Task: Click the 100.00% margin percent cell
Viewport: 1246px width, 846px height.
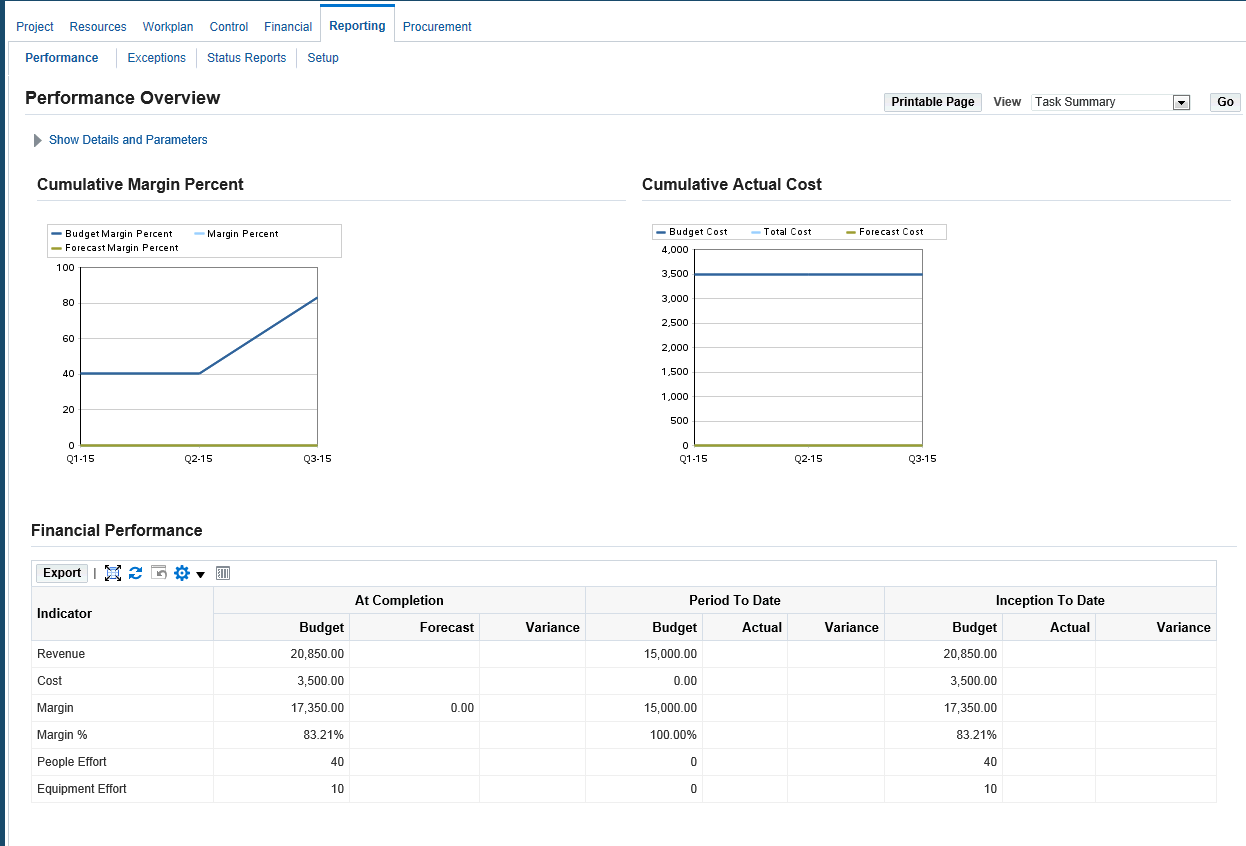Action: pos(644,735)
